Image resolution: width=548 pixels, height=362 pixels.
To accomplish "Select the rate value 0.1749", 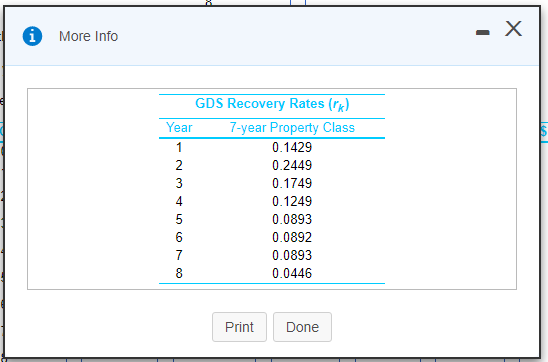I will tap(292, 183).
